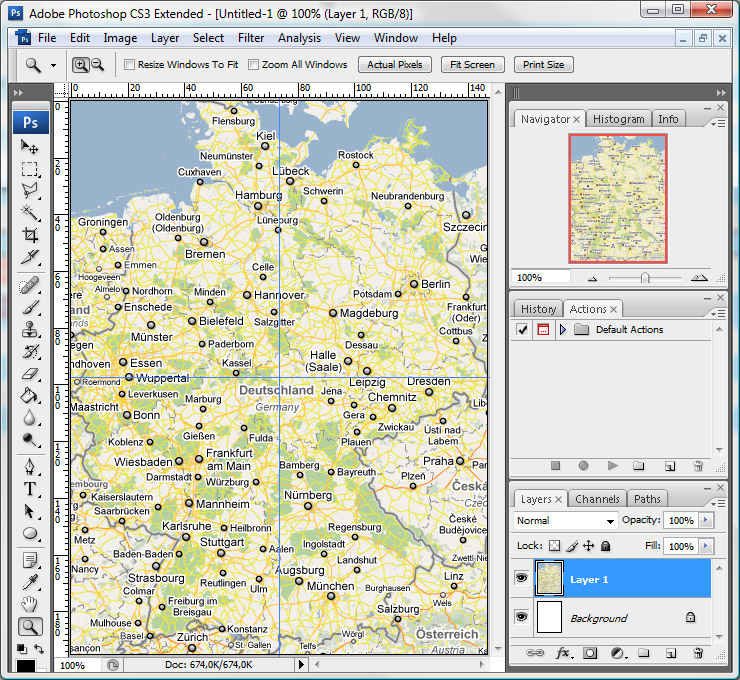The width and height of the screenshot is (740, 680).
Task: Toggle lock all icon
Action: click(x=605, y=546)
